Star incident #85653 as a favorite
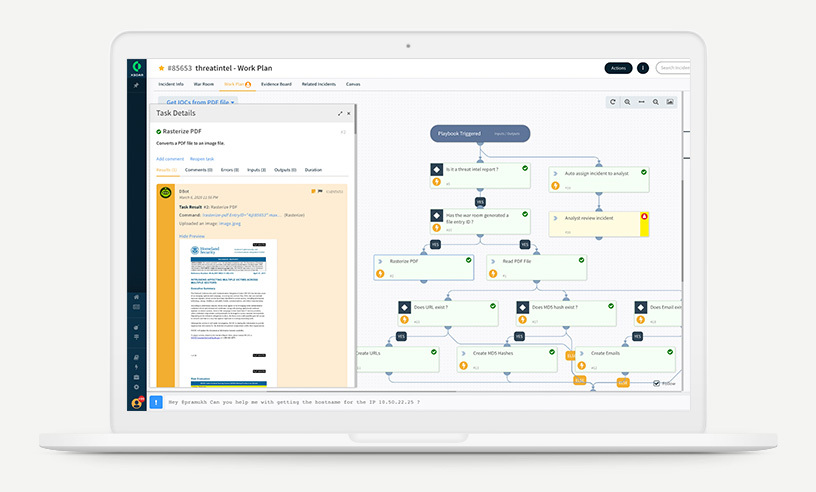 (x=160, y=68)
